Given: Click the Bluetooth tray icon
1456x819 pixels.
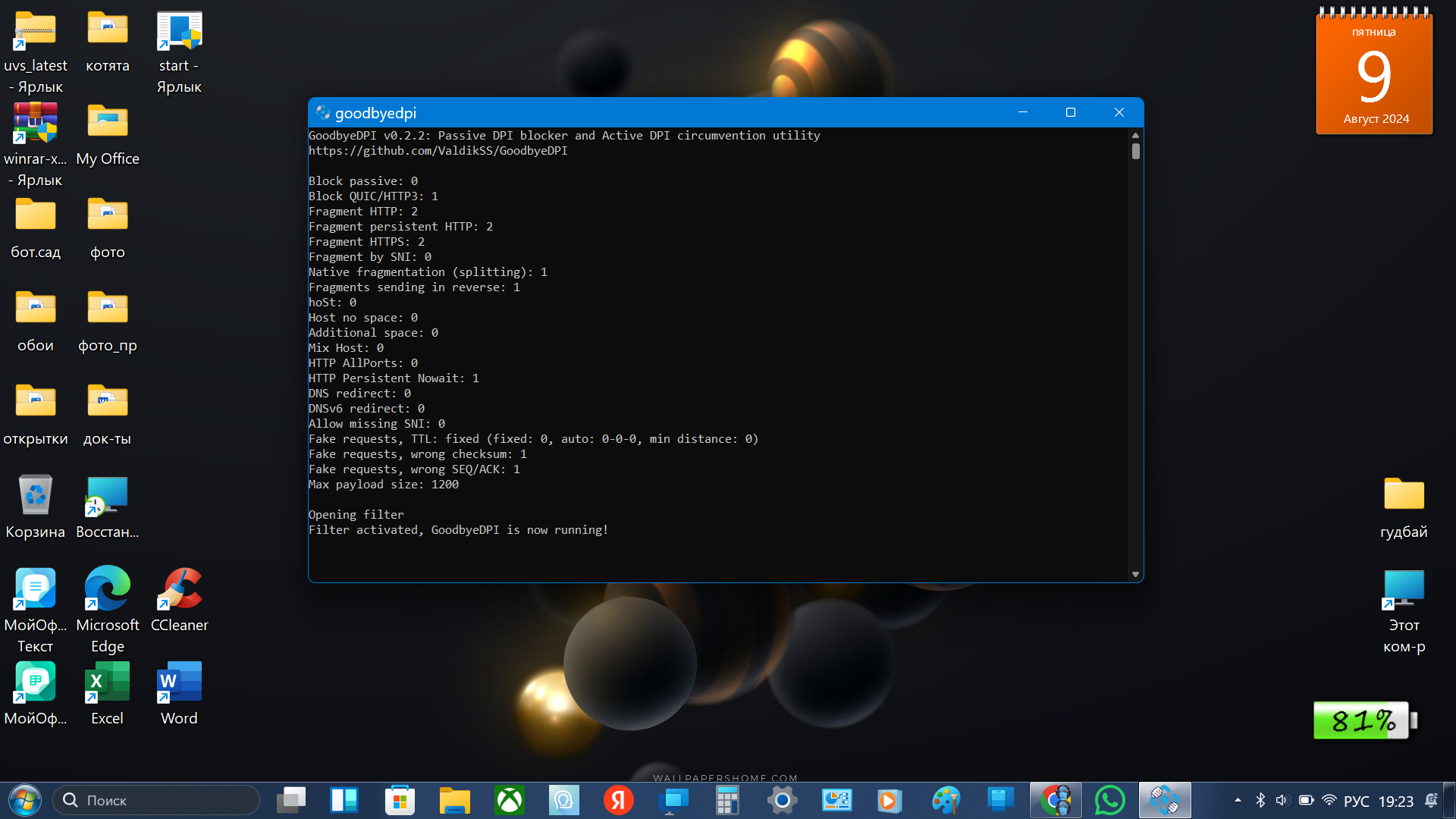Looking at the screenshot, I should (x=1260, y=800).
